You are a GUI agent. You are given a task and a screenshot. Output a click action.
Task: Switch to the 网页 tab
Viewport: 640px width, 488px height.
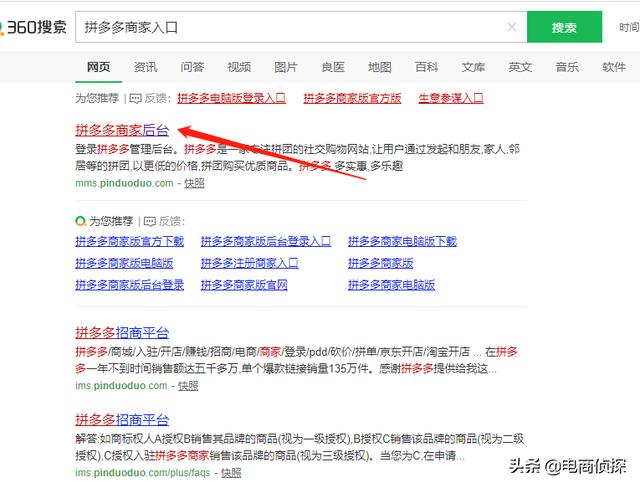pyautogui.click(x=98, y=67)
